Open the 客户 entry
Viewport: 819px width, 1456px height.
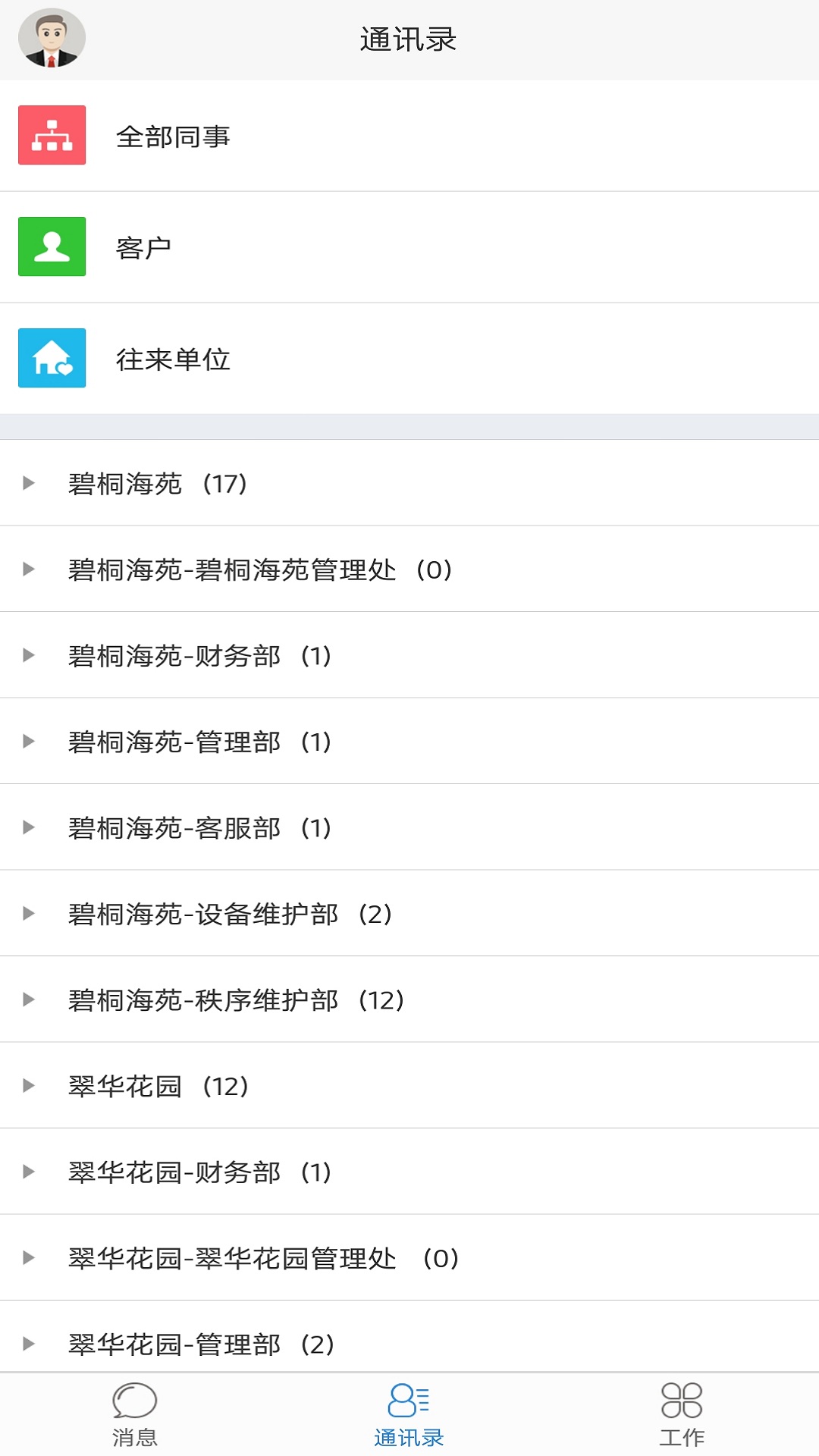point(143,248)
